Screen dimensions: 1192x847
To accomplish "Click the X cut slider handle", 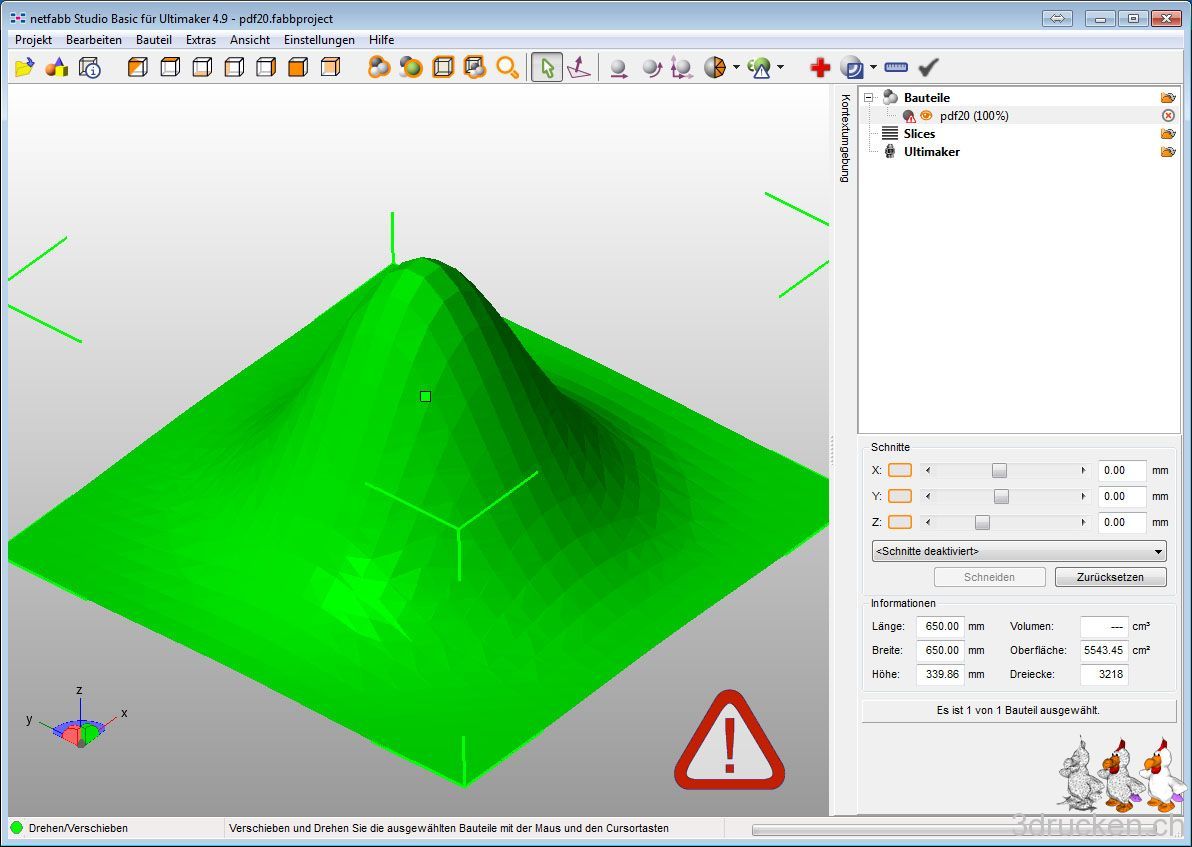I will pyautogui.click(x=1000, y=471).
